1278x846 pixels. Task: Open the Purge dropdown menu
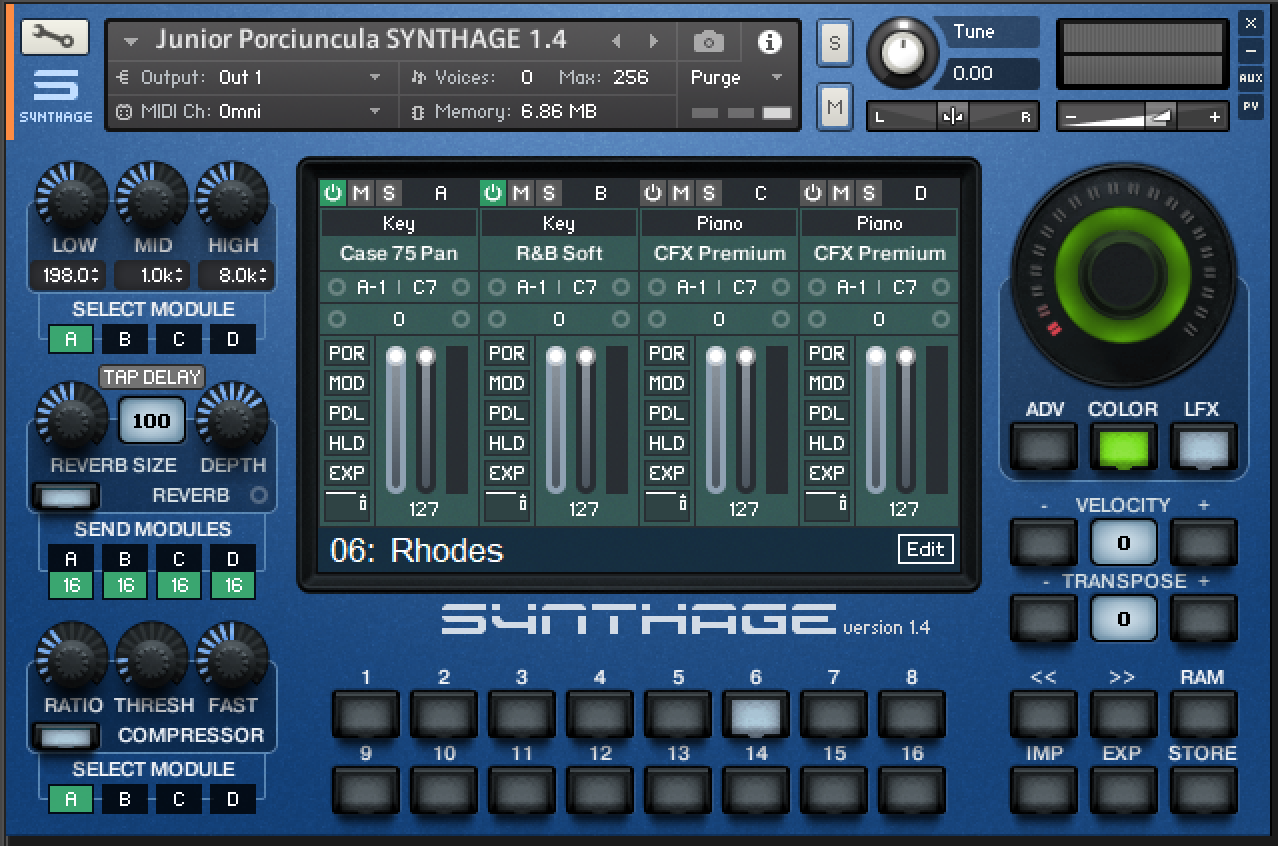[x=737, y=77]
